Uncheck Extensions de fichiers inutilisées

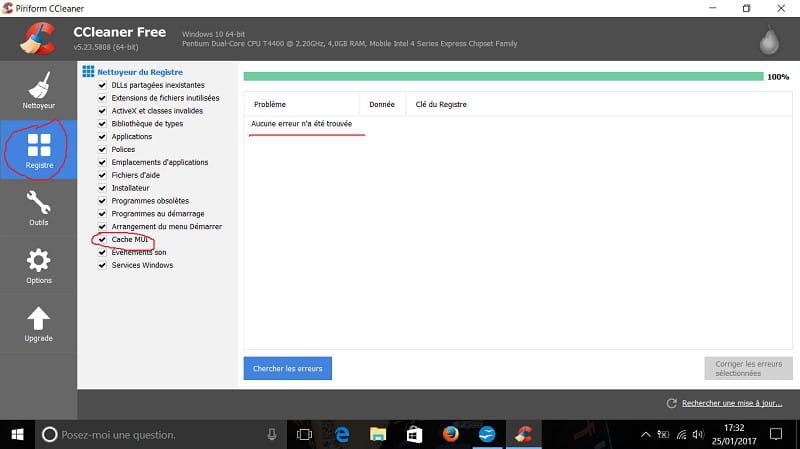102,98
